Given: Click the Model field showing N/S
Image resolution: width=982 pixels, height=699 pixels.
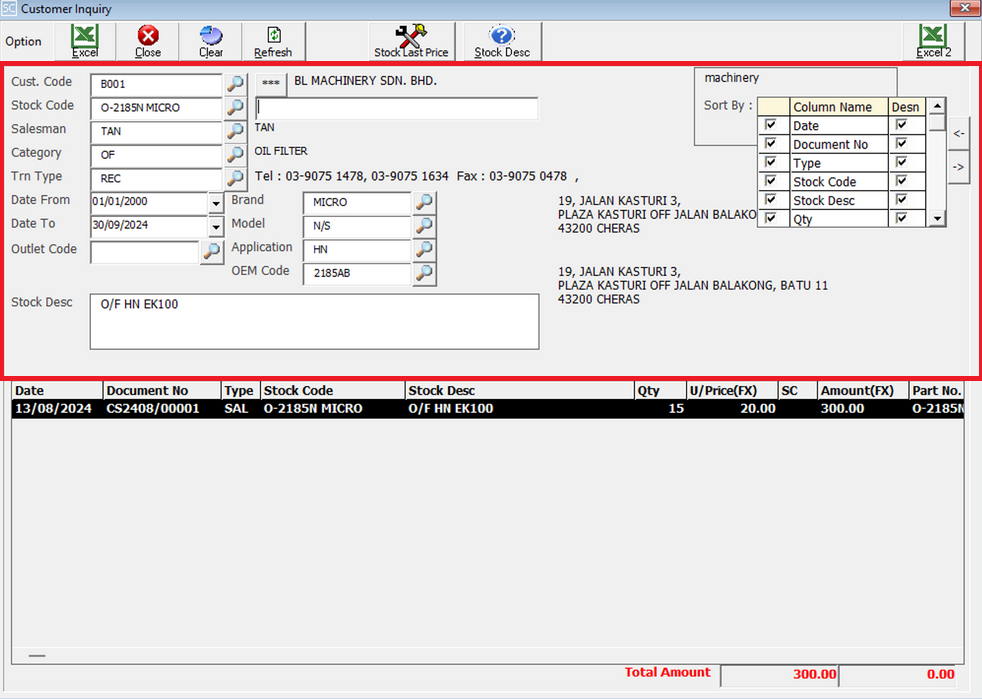Looking at the screenshot, I should (x=357, y=226).
